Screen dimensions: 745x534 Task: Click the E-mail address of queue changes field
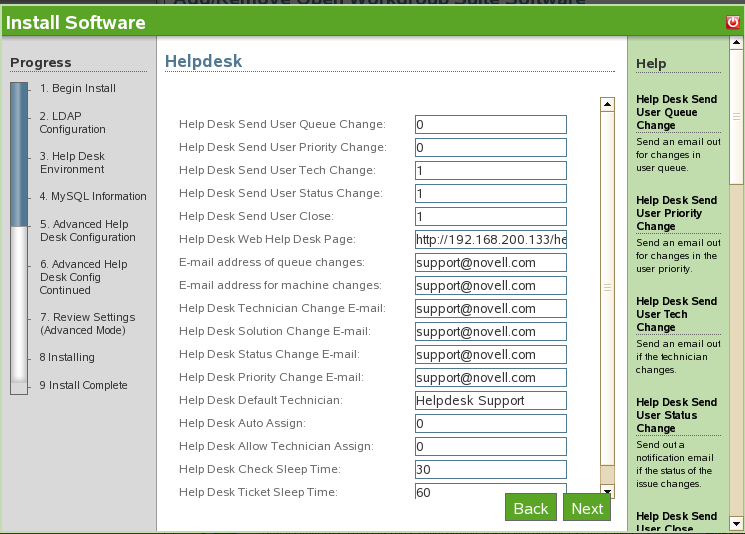(x=490, y=263)
